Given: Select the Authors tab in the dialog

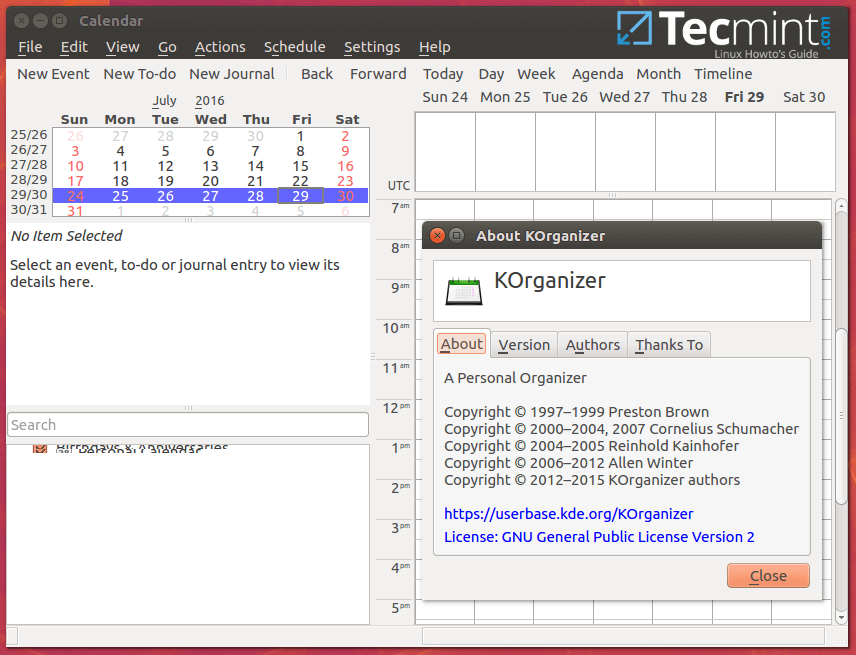Looking at the screenshot, I should tap(592, 345).
